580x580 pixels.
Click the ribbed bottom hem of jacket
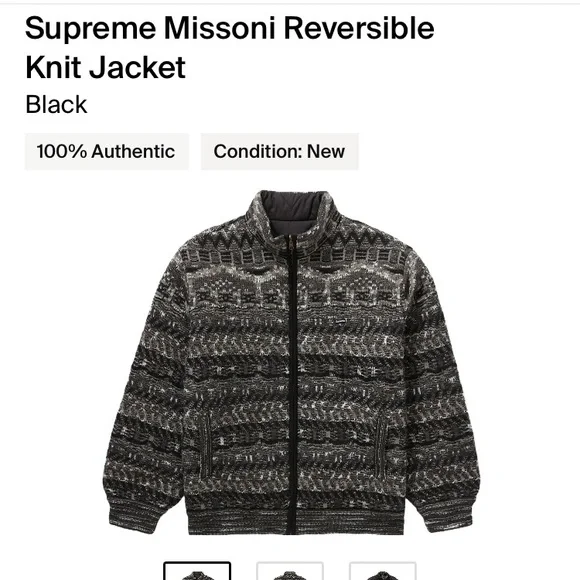tap(294, 520)
